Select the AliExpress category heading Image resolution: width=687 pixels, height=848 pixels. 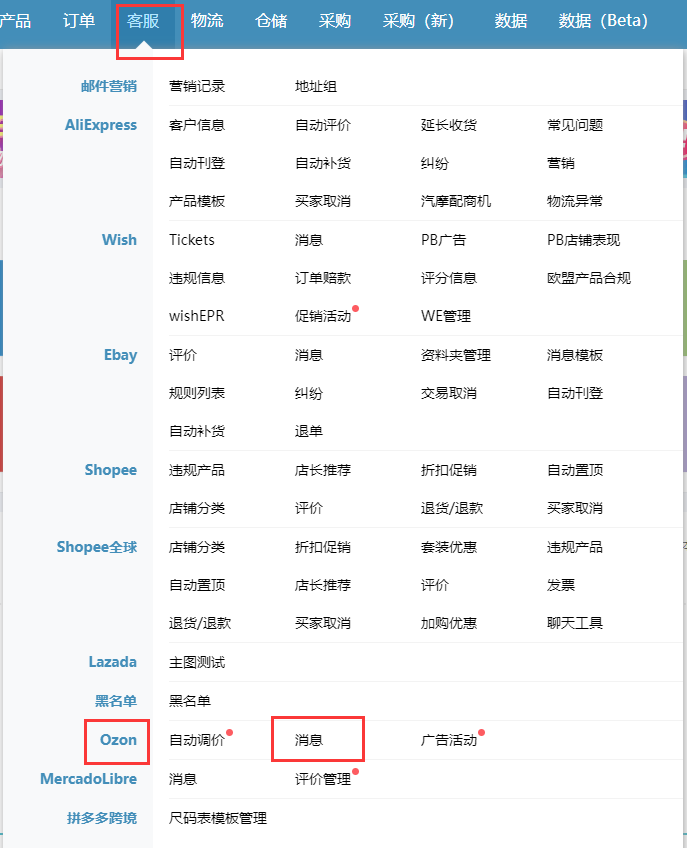pyautogui.click(x=101, y=125)
